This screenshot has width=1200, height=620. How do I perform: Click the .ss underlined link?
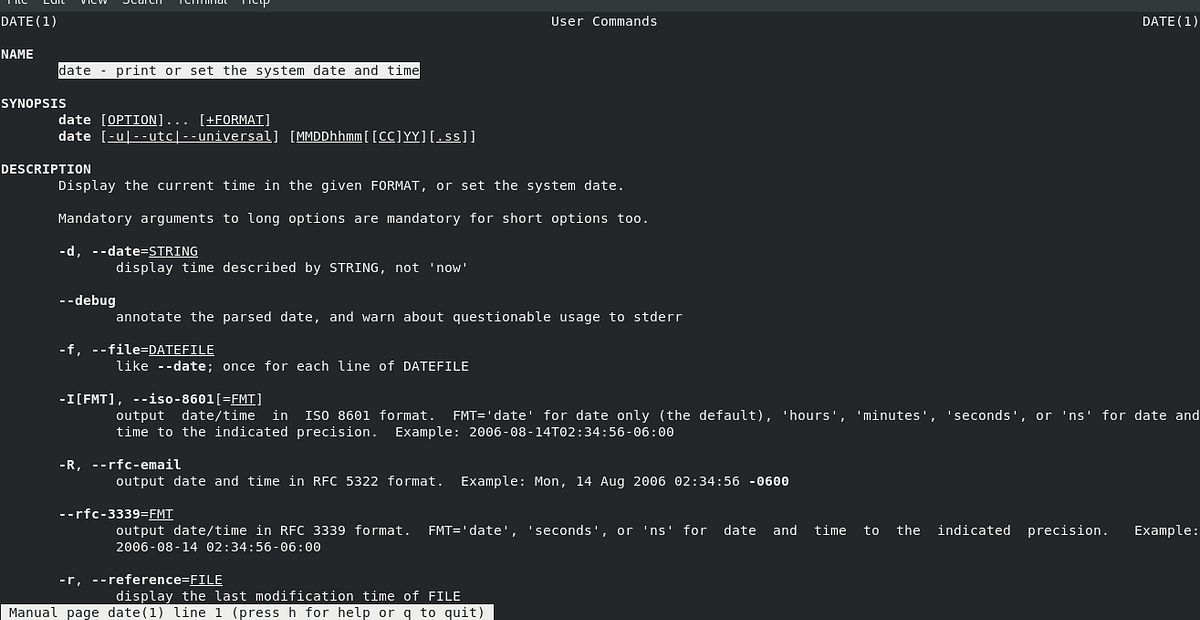[x=448, y=136]
